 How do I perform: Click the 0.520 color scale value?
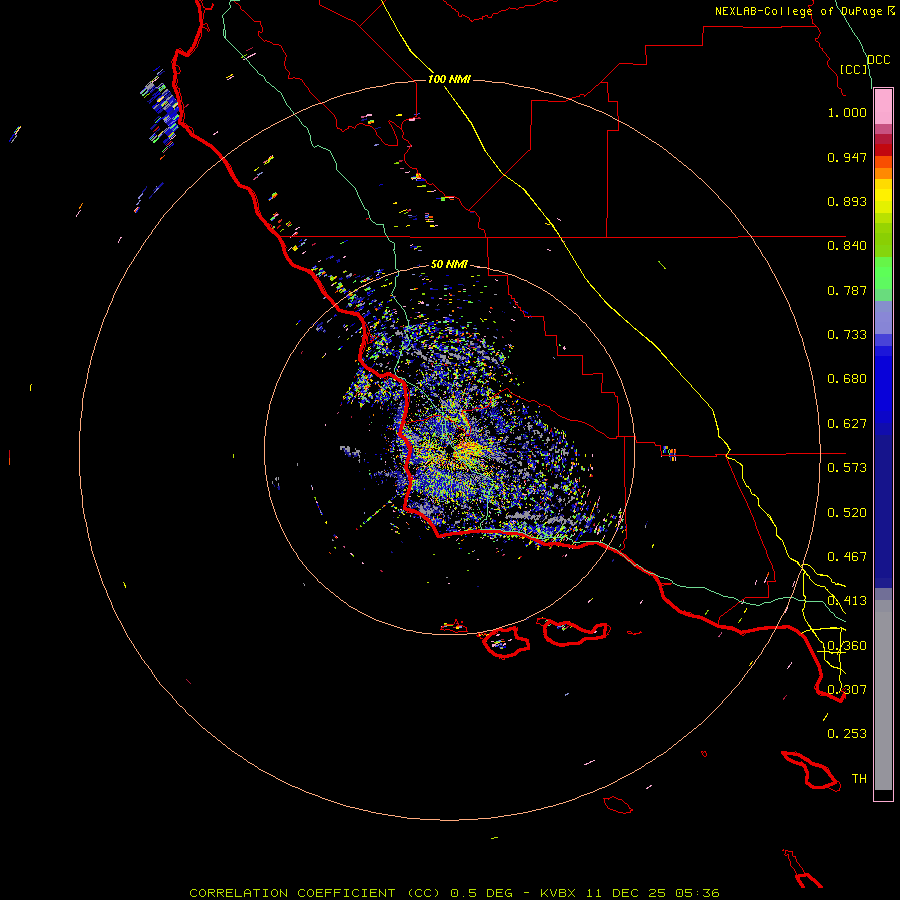click(x=847, y=513)
